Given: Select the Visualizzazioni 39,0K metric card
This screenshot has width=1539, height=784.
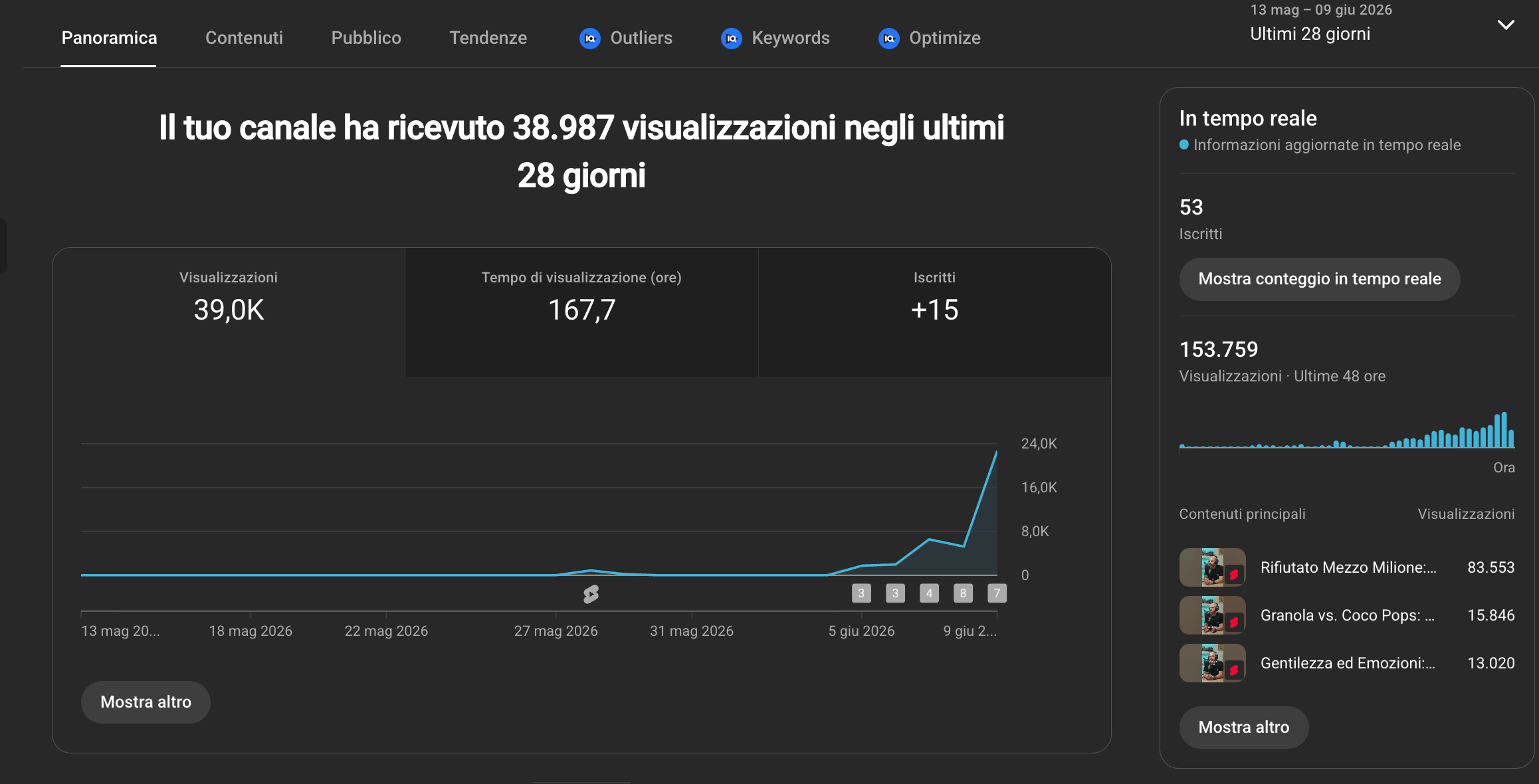Looking at the screenshot, I should click(x=229, y=312).
